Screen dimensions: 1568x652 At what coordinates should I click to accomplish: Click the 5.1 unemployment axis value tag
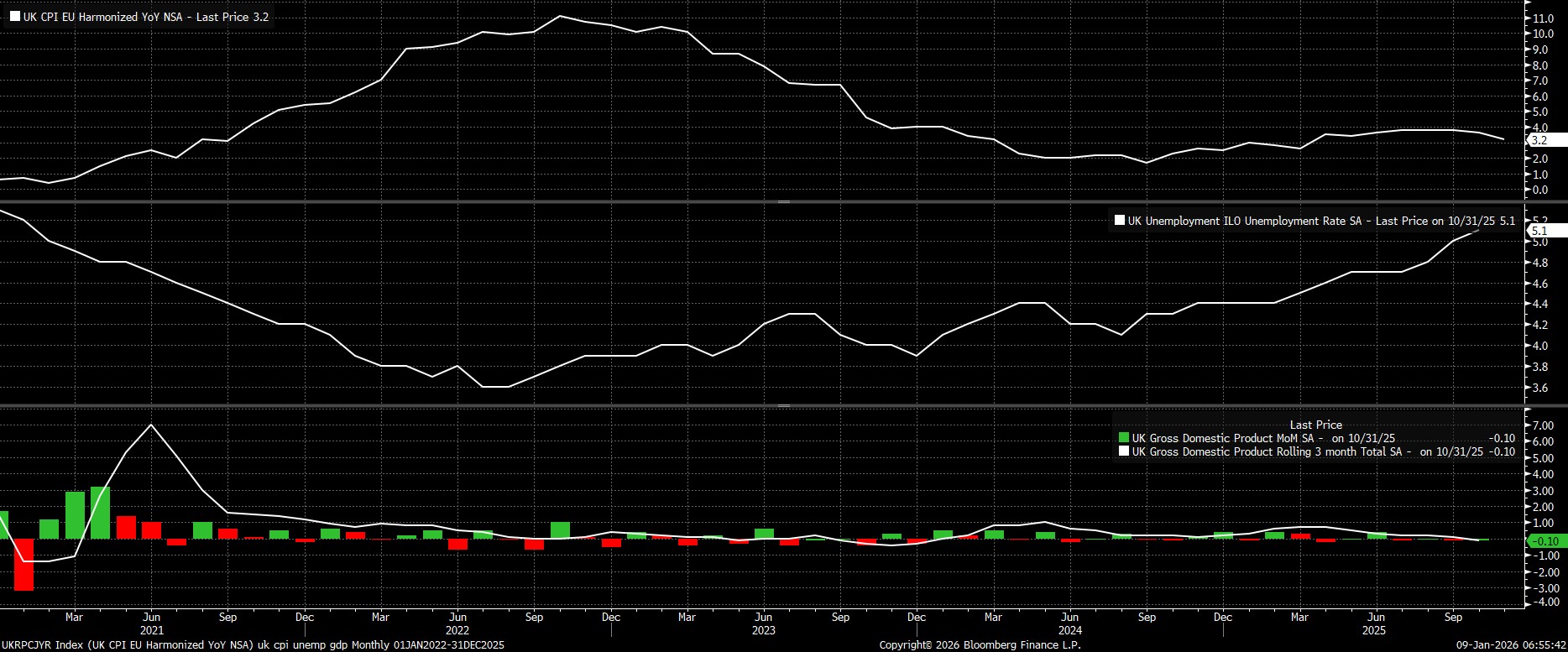[x=1539, y=231]
